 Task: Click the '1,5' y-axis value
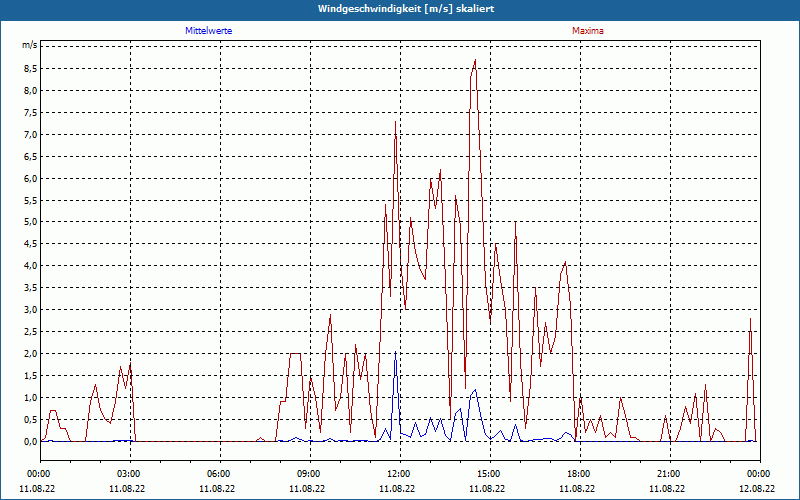(30, 376)
